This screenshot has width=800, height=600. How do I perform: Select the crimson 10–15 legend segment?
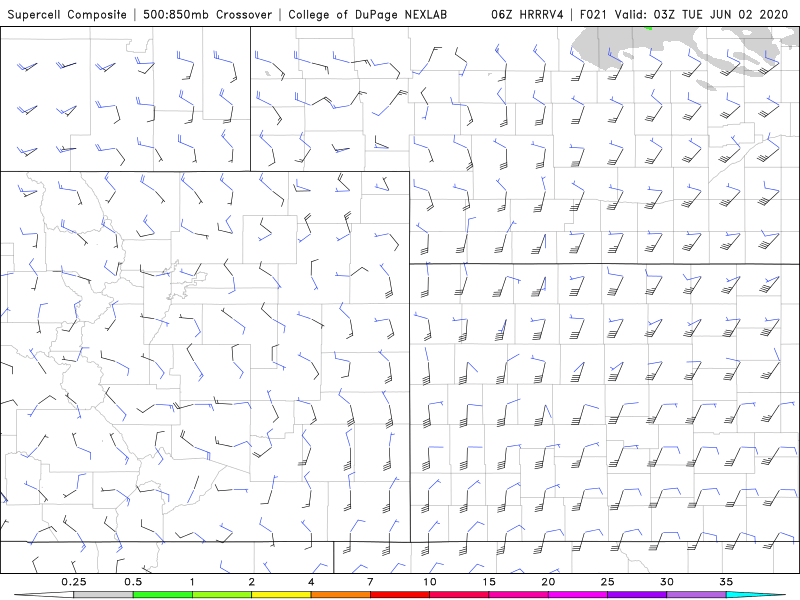tap(459, 595)
